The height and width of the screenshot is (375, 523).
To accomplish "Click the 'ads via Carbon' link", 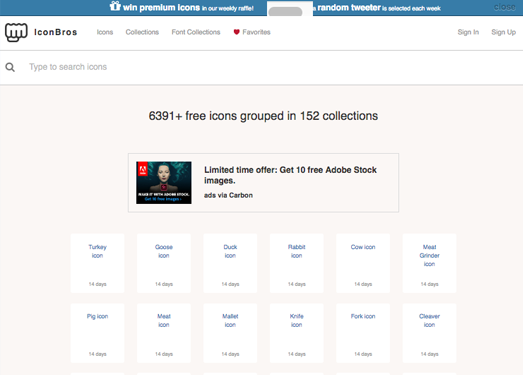I will pyautogui.click(x=228, y=195).
